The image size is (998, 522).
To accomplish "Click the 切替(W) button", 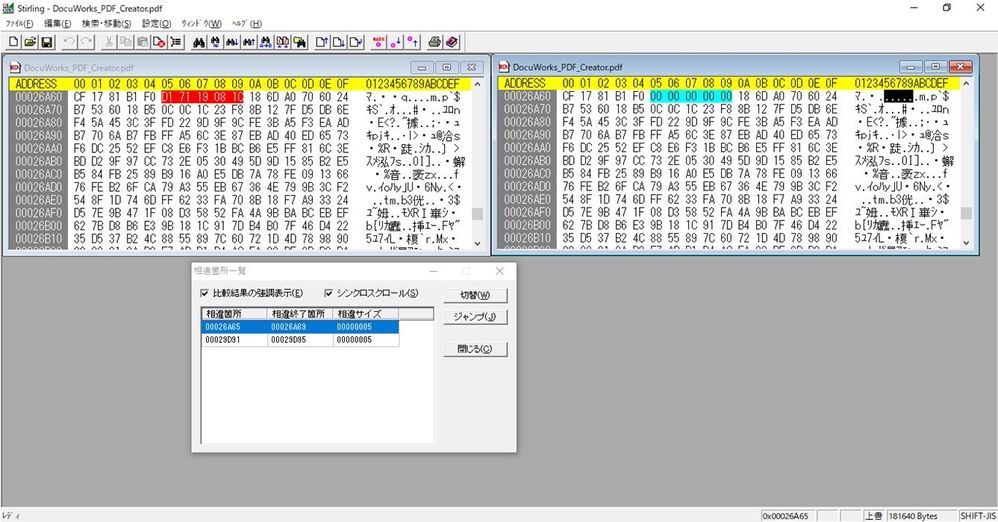I will [475, 295].
